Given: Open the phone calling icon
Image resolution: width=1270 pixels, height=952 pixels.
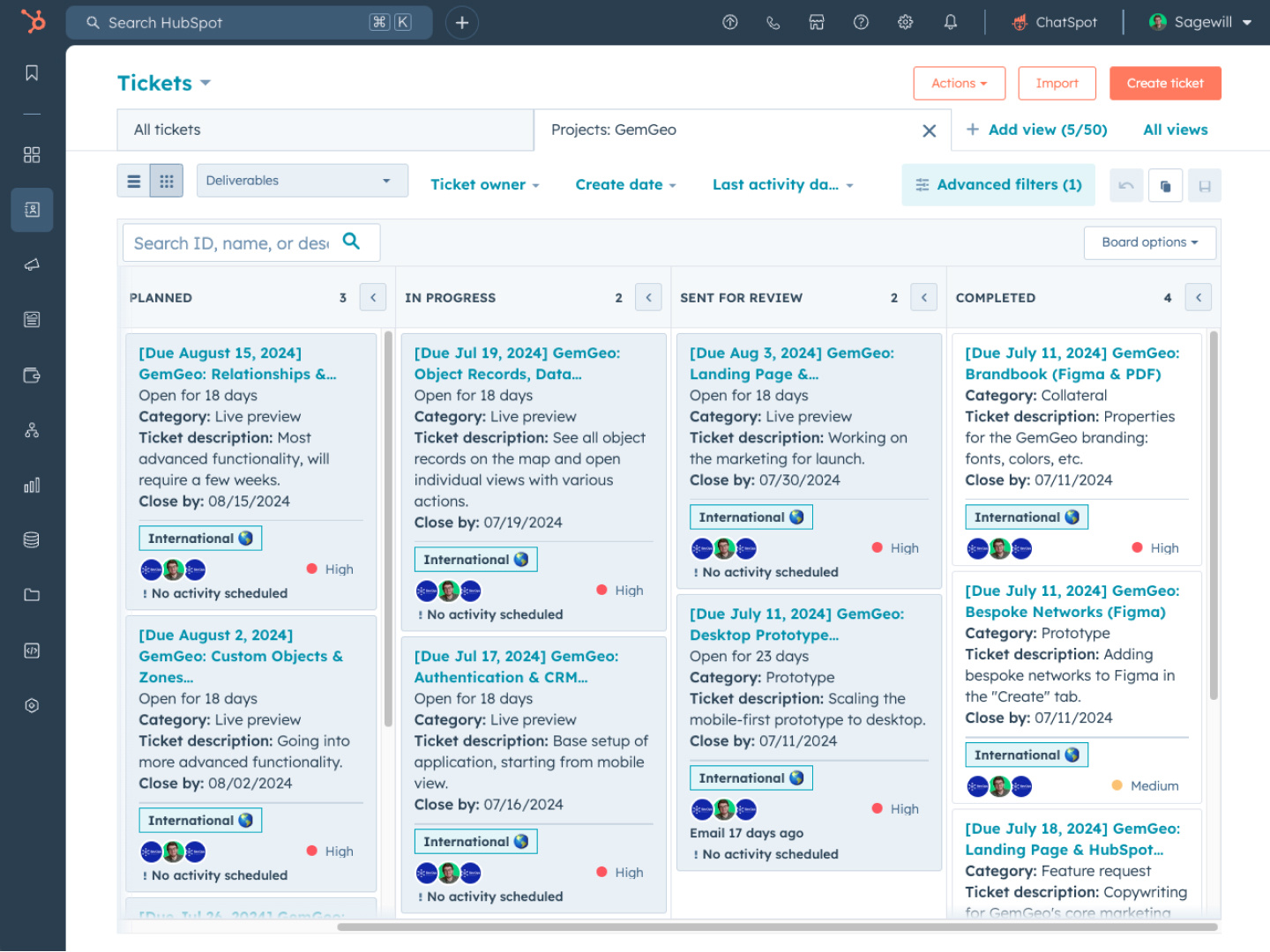Looking at the screenshot, I should coord(773,23).
